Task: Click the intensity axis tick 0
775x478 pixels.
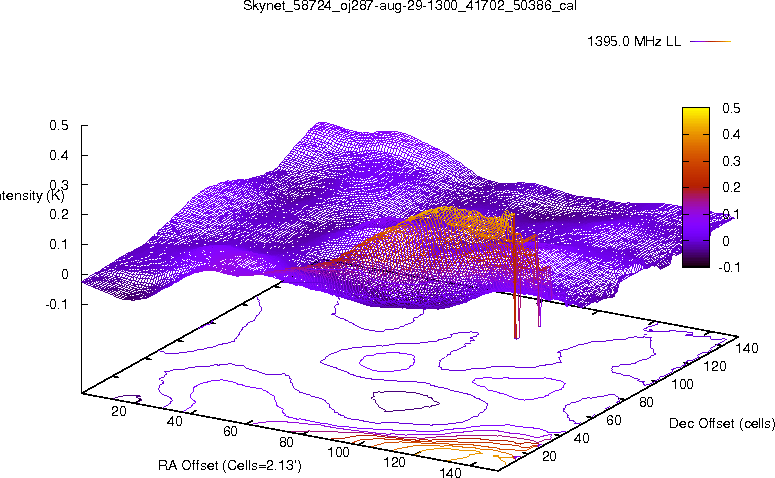Action: coord(65,274)
